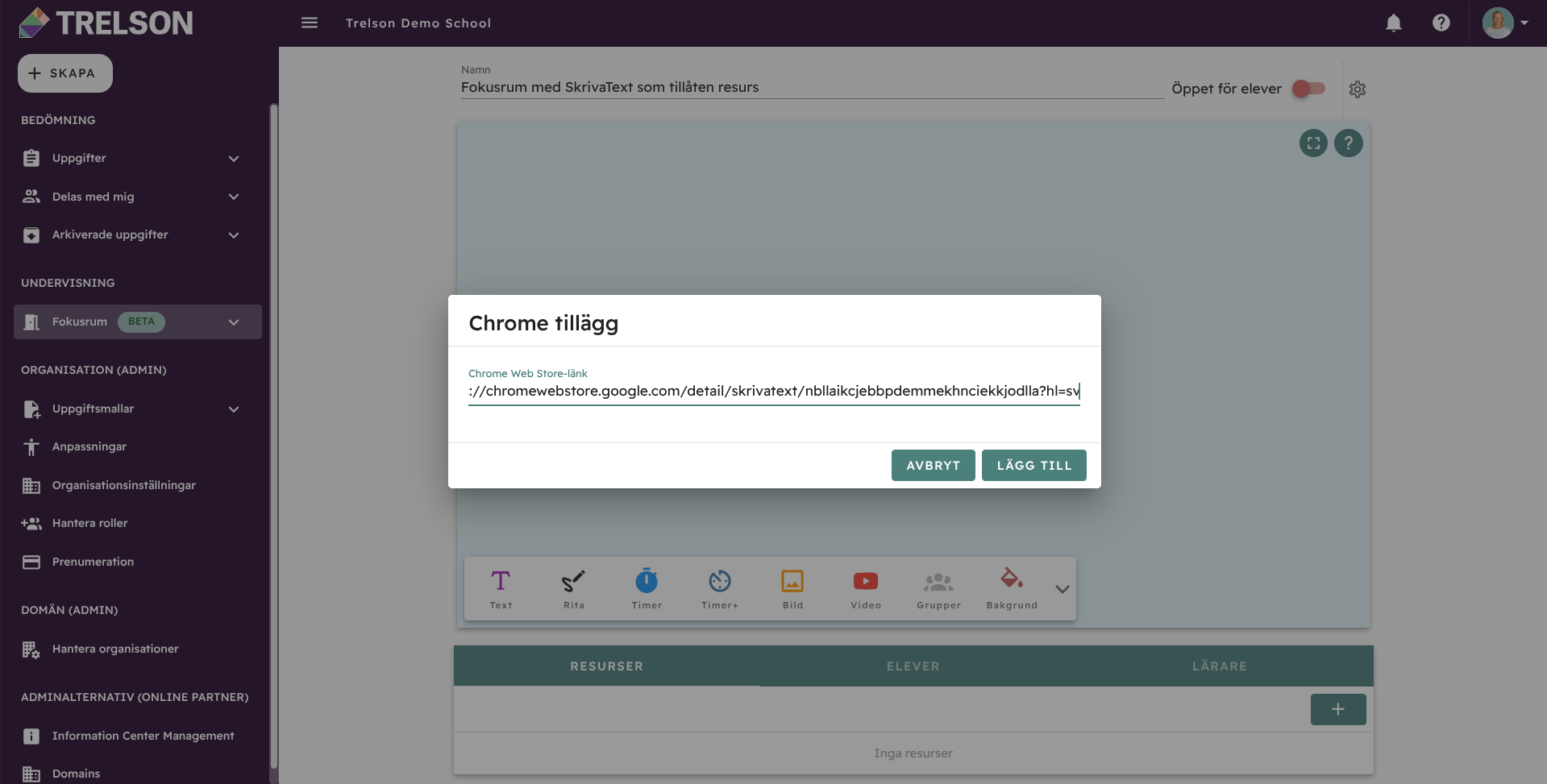The image size is (1547, 784).
Task: Add a Timer widget
Action: click(x=647, y=589)
